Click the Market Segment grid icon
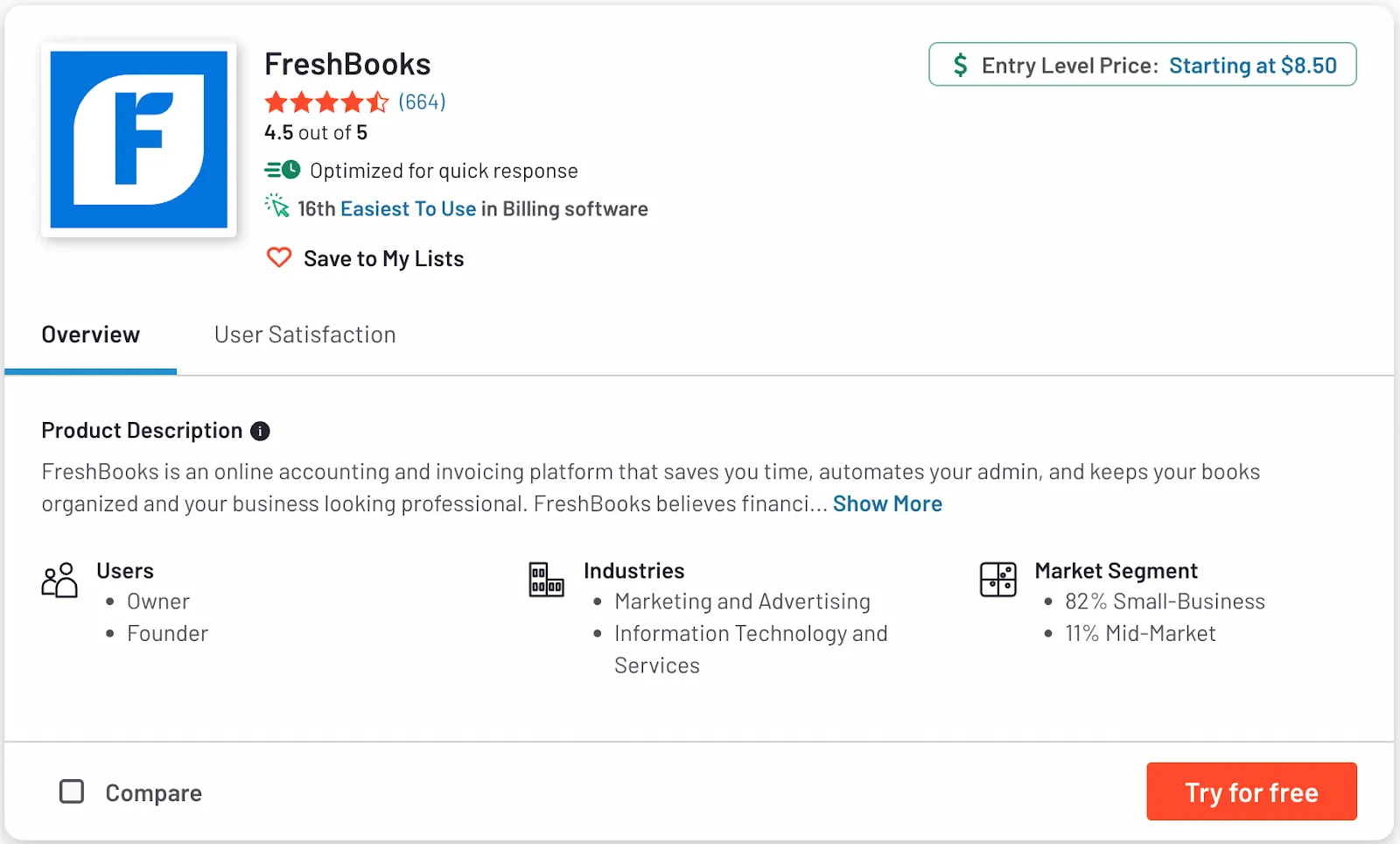This screenshot has width=1400, height=844. tap(997, 580)
